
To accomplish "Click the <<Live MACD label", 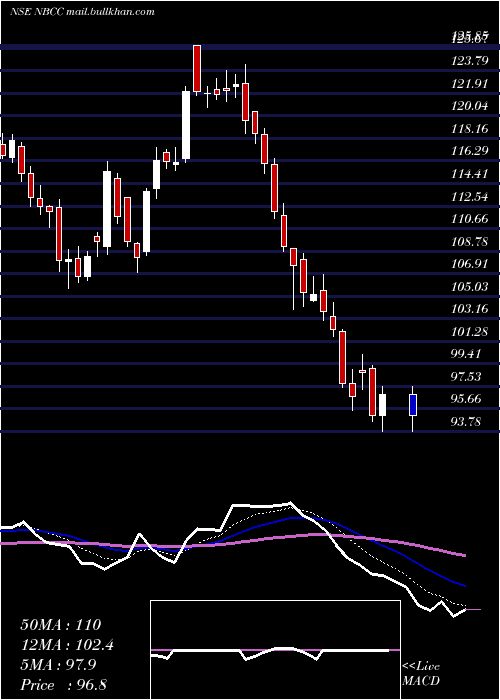I will [x=421, y=673].
